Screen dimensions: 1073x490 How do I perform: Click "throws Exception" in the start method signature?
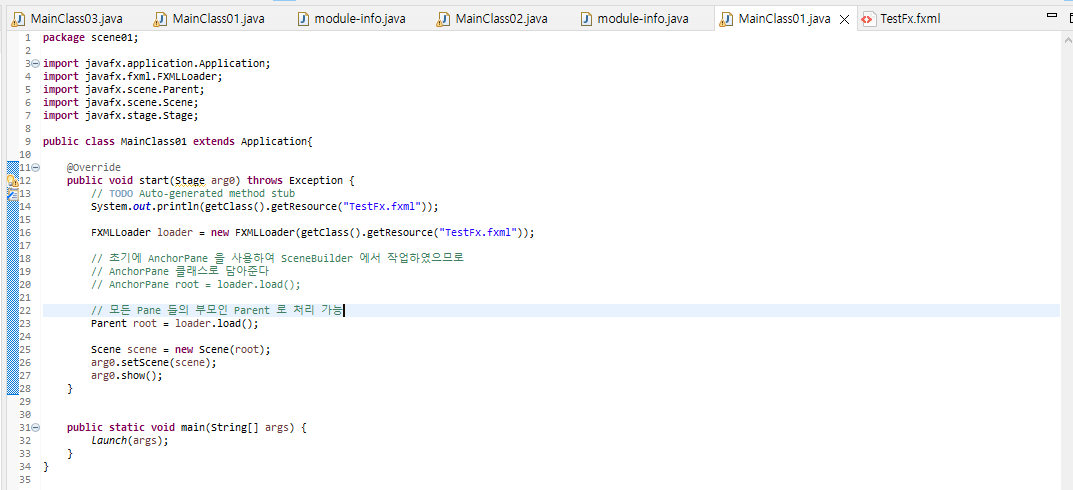(295, 181)
